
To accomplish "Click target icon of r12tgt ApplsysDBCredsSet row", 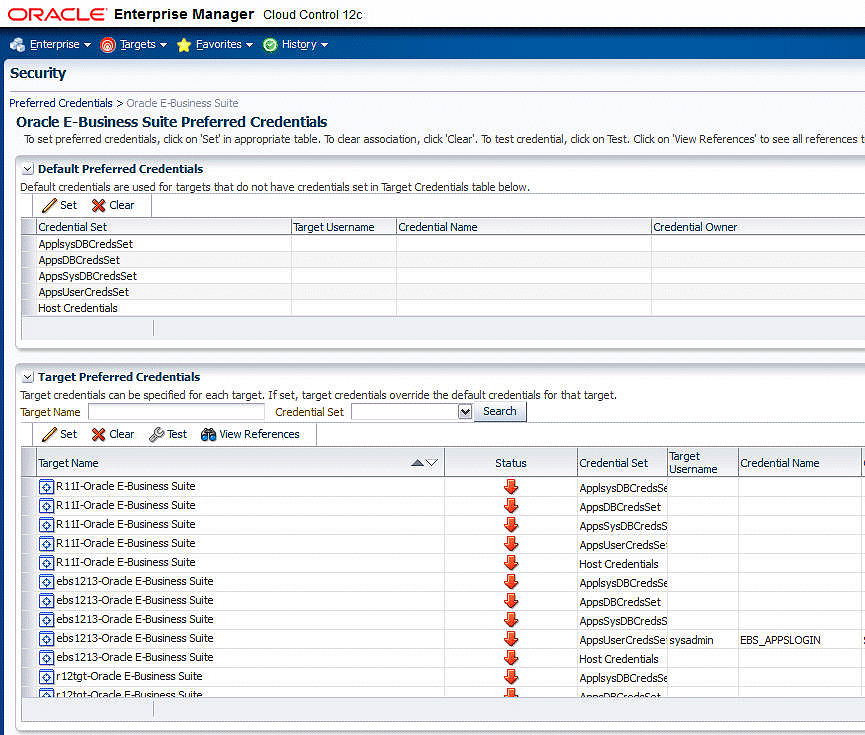I will click(x=46, y=677).
